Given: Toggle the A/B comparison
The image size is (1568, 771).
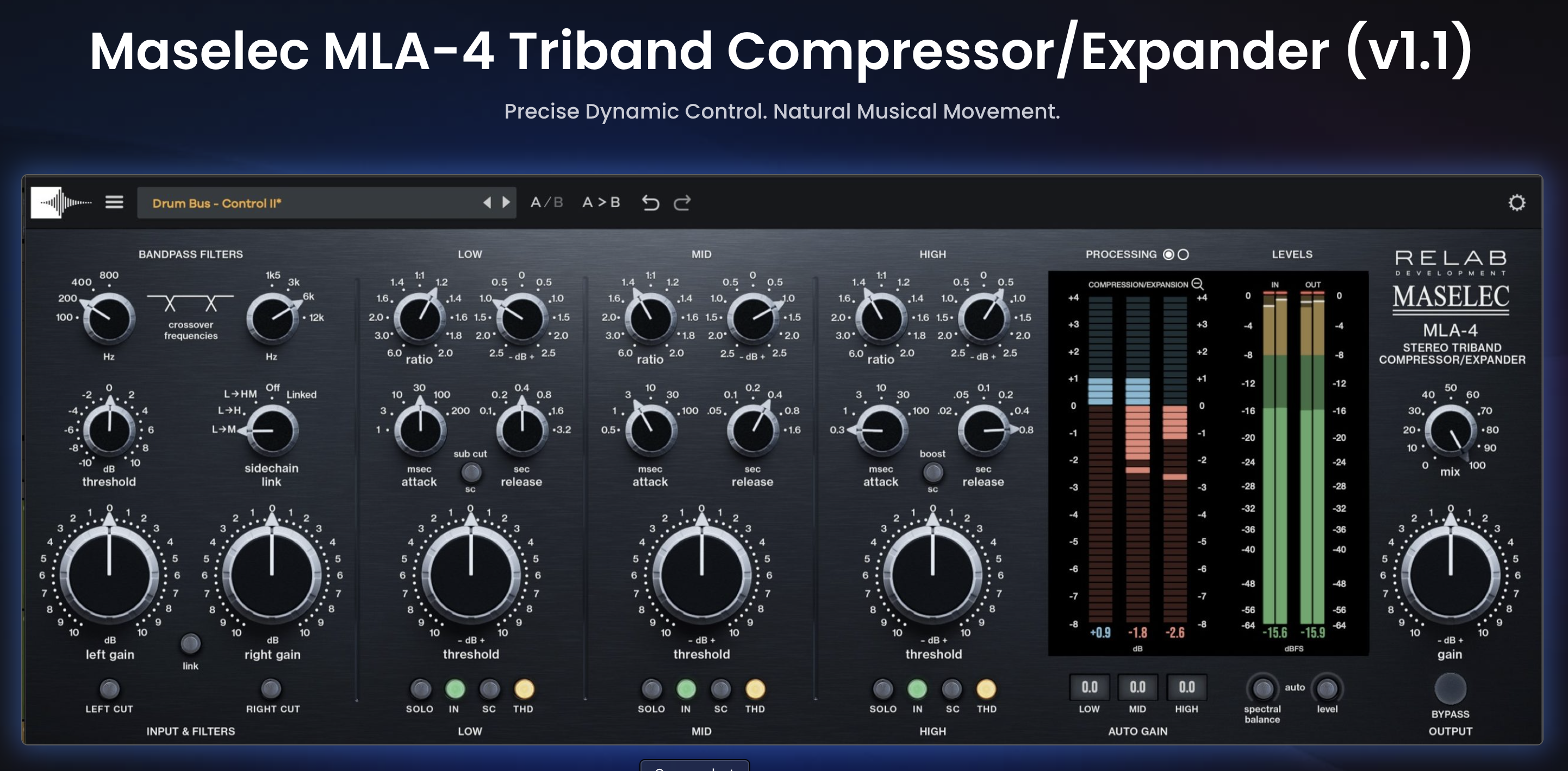Looking at the screenshot, I should coord(546,203).
